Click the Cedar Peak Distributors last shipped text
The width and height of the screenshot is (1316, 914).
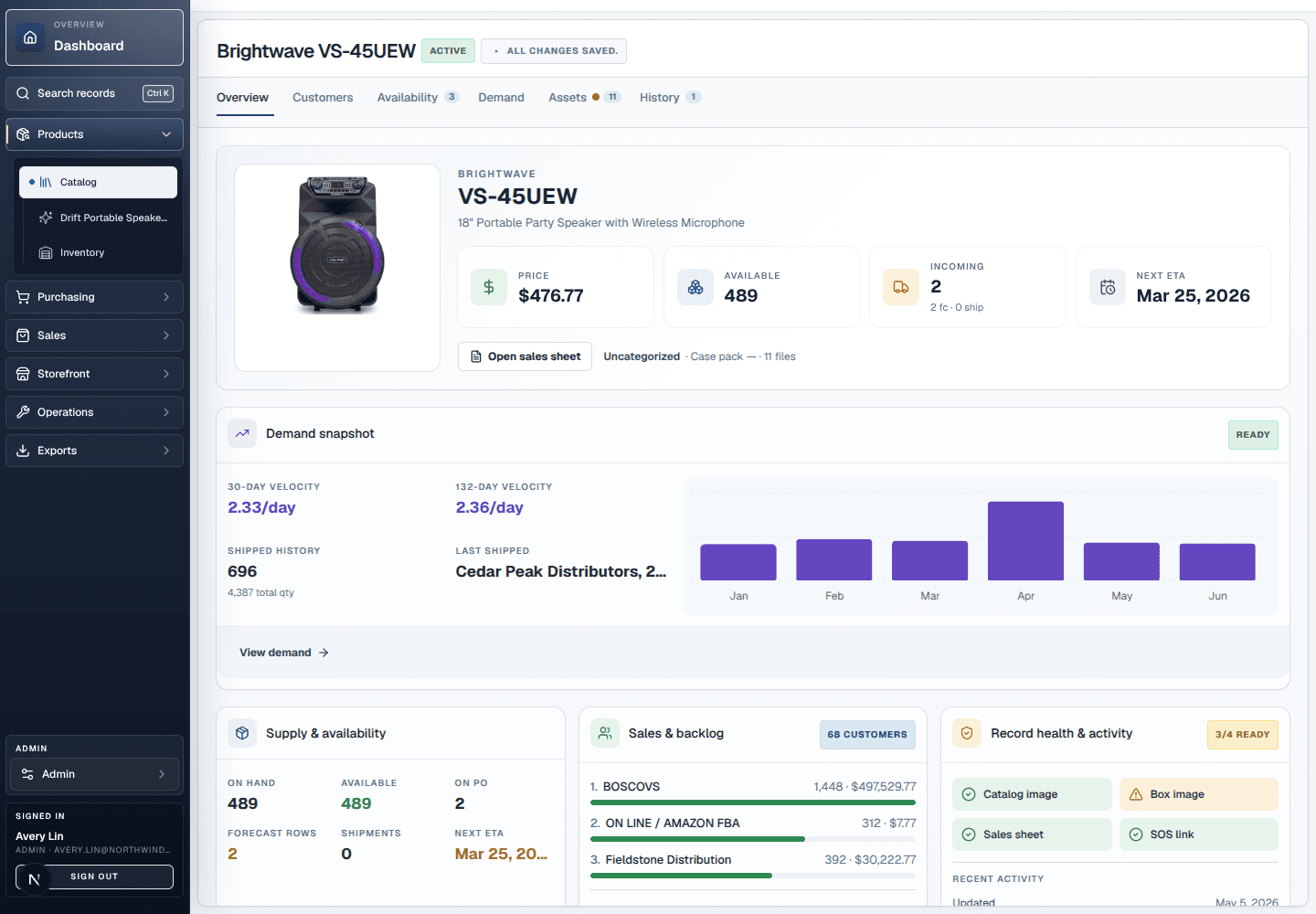point(561,571)
